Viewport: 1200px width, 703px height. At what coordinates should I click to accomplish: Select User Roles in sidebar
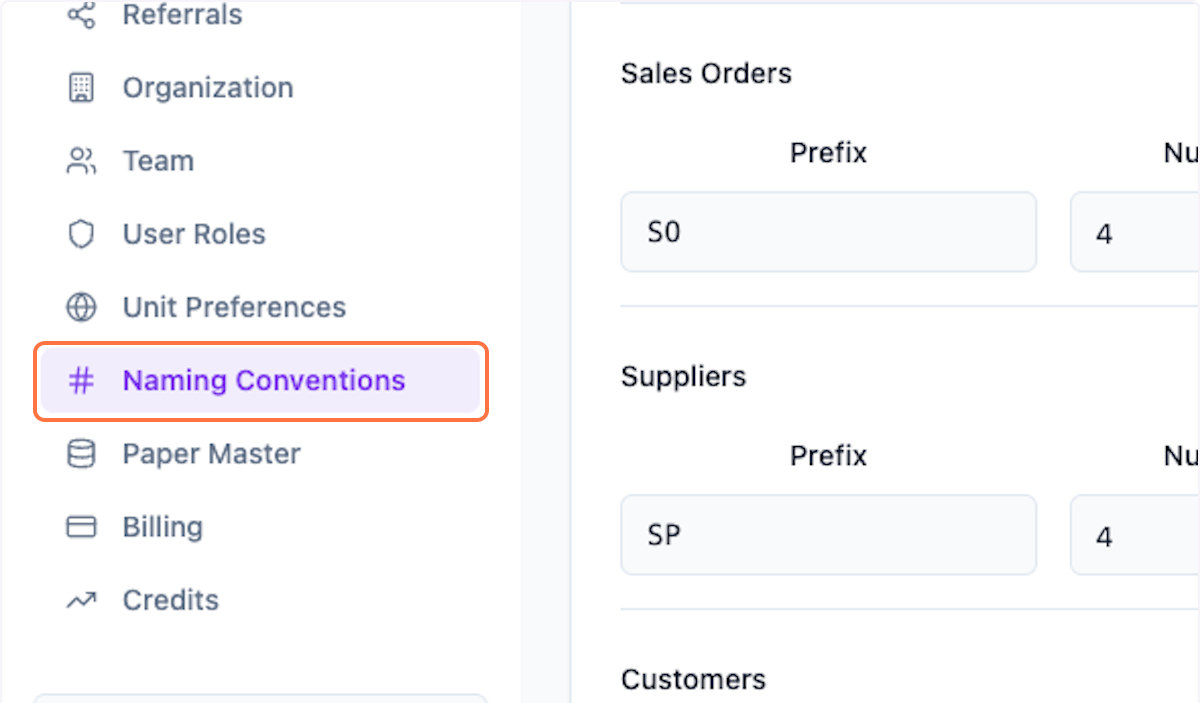pos(194,234)
